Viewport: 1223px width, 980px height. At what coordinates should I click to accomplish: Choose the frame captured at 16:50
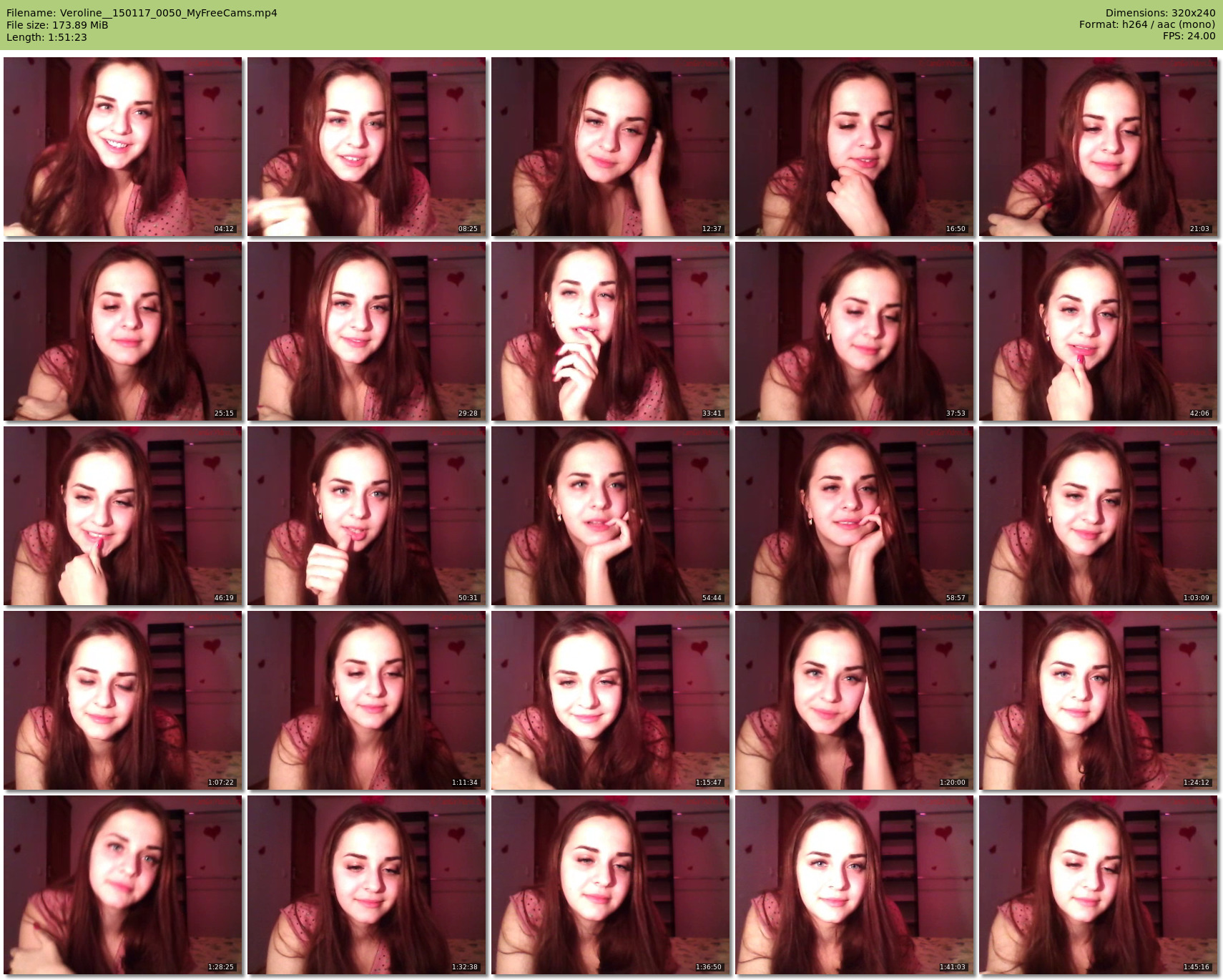(854, 147)
